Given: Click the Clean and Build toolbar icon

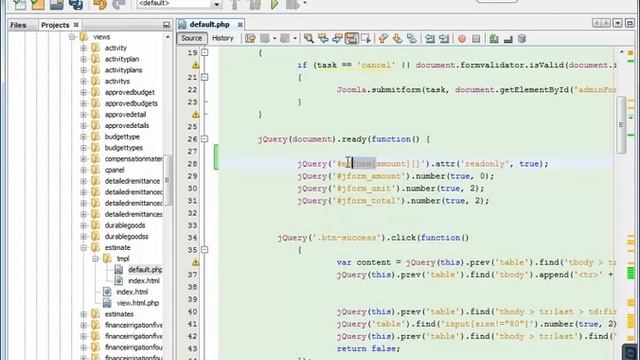Looking at the screenshot, I should point(255,4).
